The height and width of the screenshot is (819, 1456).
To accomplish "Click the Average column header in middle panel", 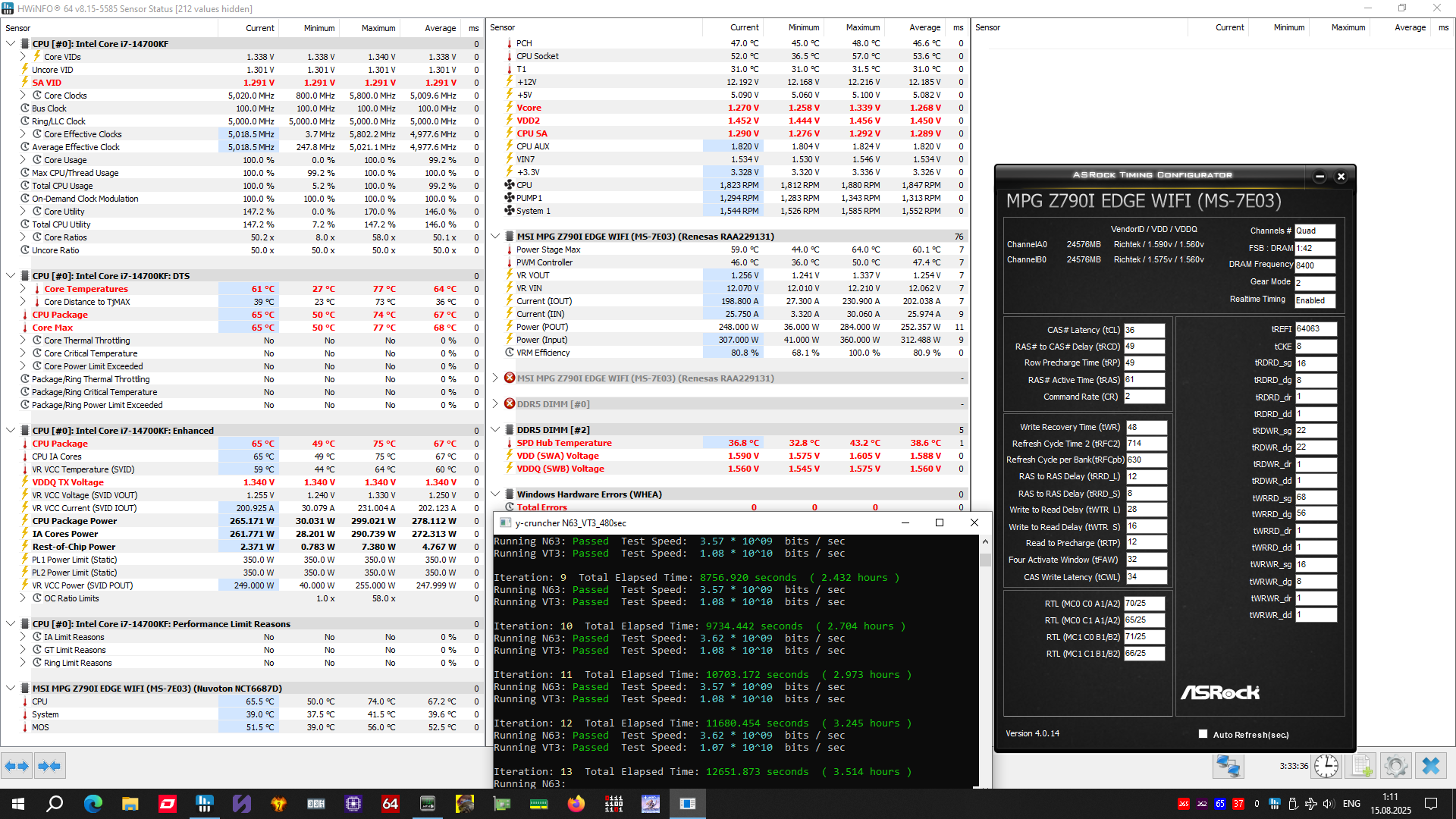I will pos(924,28).
